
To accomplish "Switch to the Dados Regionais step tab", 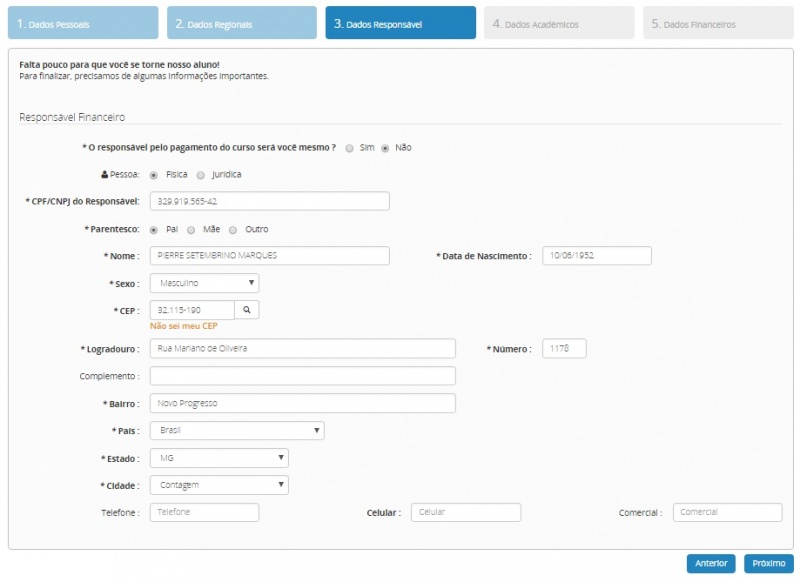I will [241, 23].
